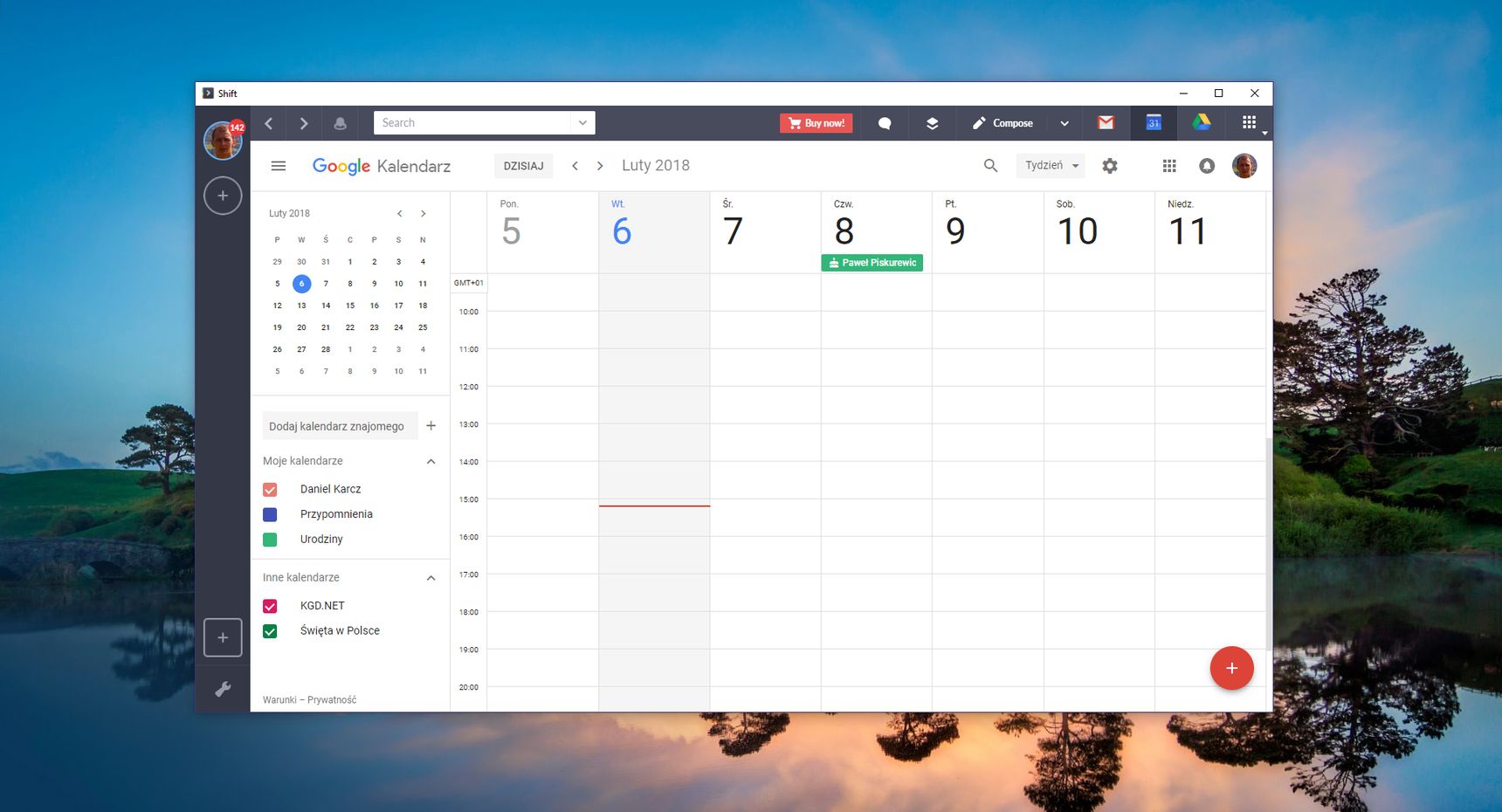The height and width of the screenshot is (812, 1502).
Task: Compose a new email
Action: (1002, 123)
